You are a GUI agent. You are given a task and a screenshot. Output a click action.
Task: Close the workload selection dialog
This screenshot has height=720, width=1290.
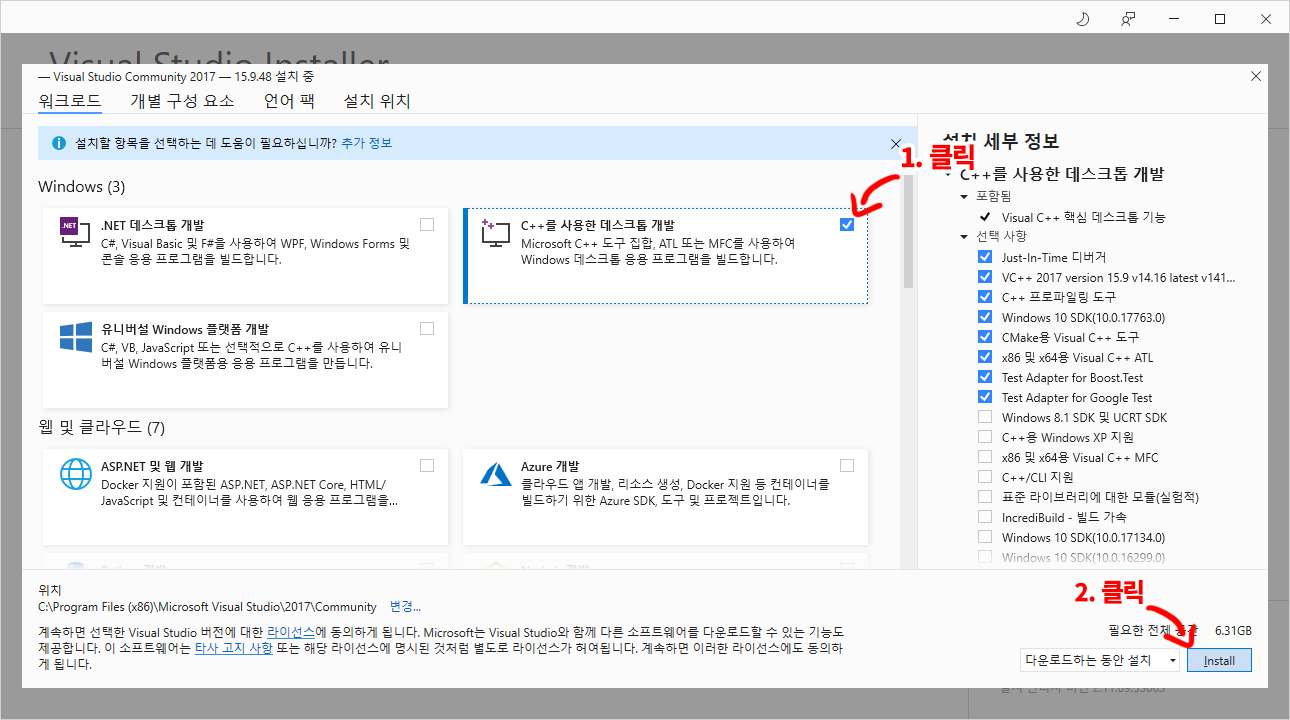pyautogui.click(x=1256, y=76)
